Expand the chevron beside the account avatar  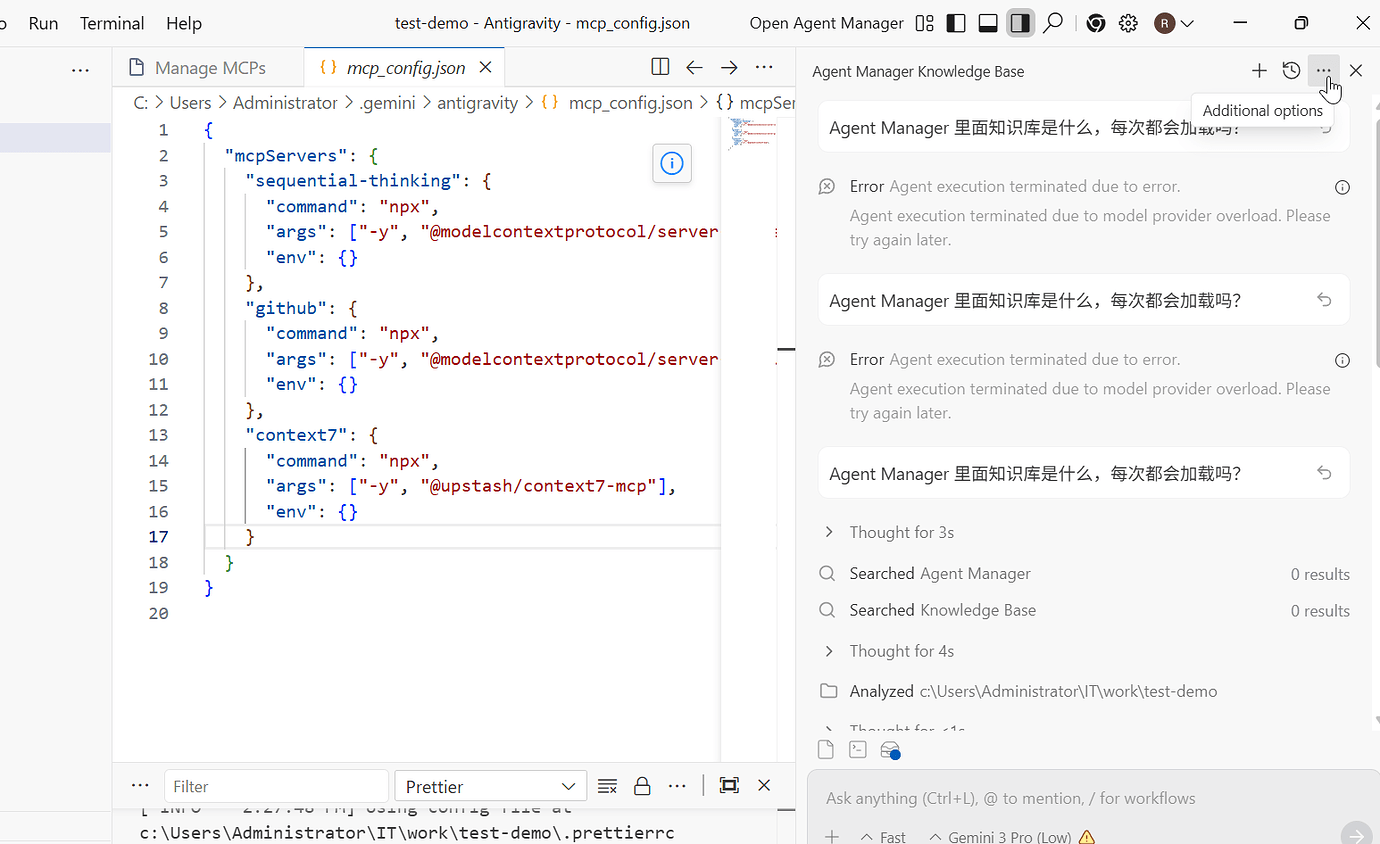coord(1187,23)
